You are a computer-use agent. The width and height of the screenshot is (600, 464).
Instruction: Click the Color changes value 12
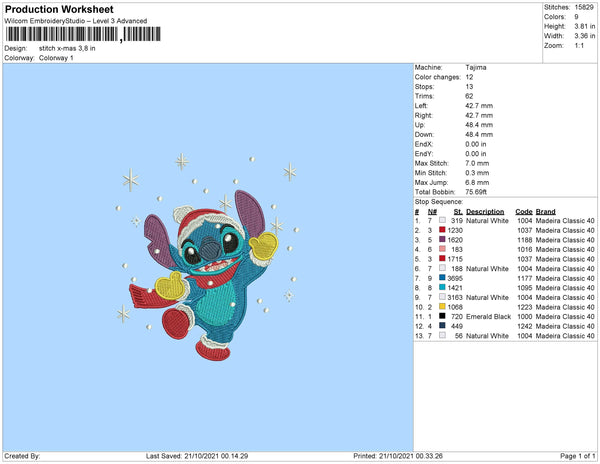pos(470,77)
